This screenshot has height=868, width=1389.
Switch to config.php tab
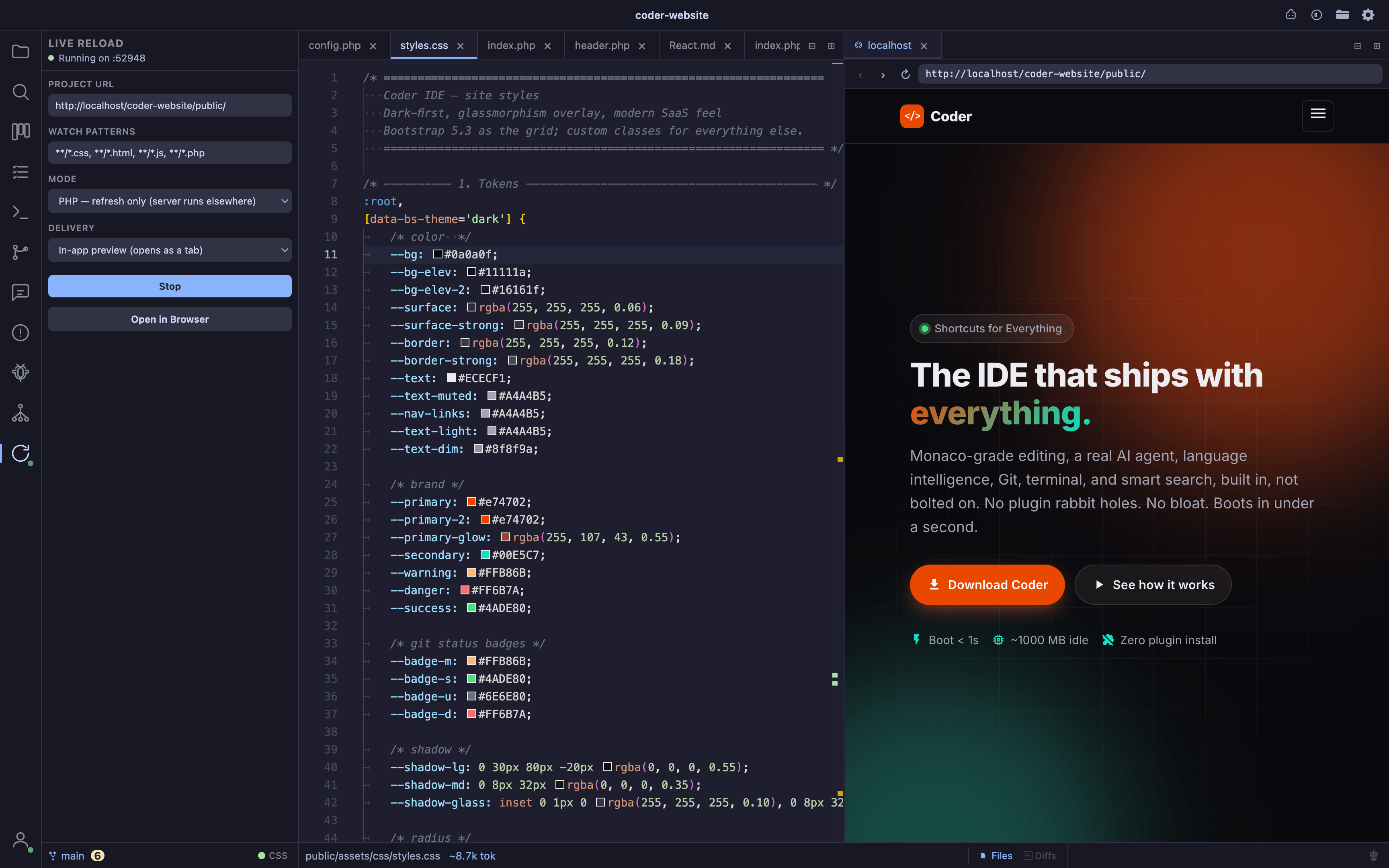coord(335,45)
